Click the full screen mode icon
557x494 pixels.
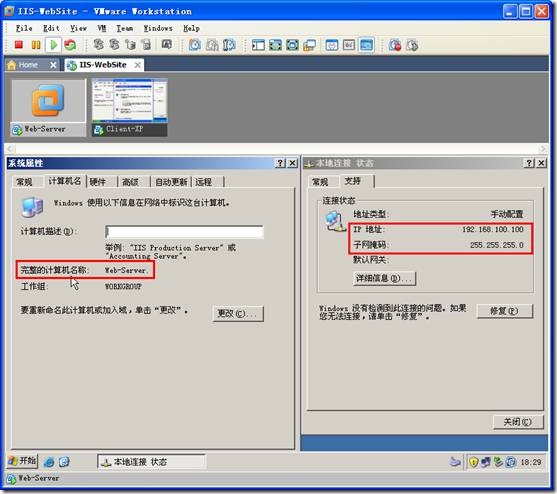pos(275,45)
